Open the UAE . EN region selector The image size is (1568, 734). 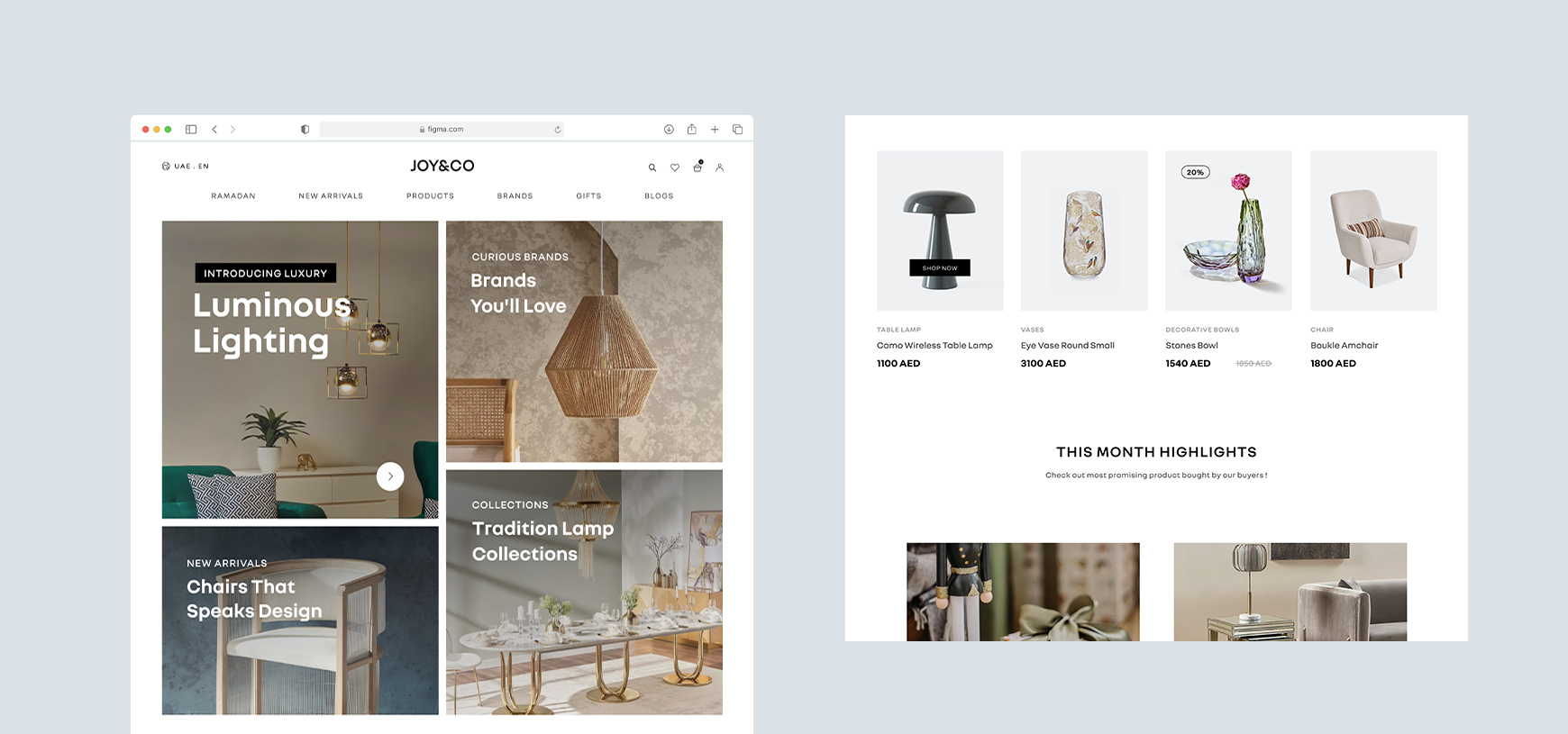pos(186,167)
